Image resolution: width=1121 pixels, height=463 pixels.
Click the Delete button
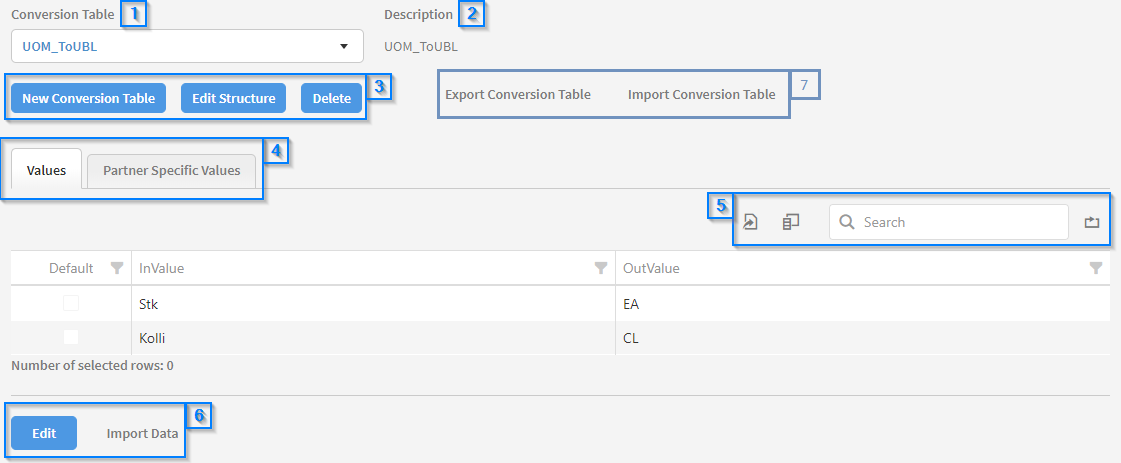[331, 98]
